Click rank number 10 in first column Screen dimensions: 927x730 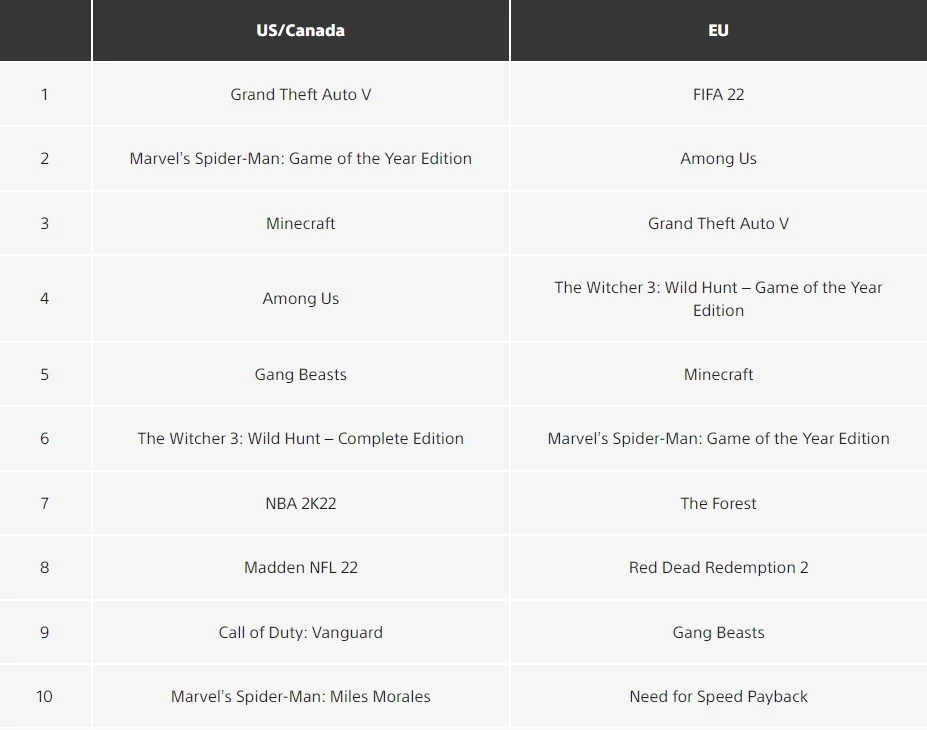coord(44,696)
